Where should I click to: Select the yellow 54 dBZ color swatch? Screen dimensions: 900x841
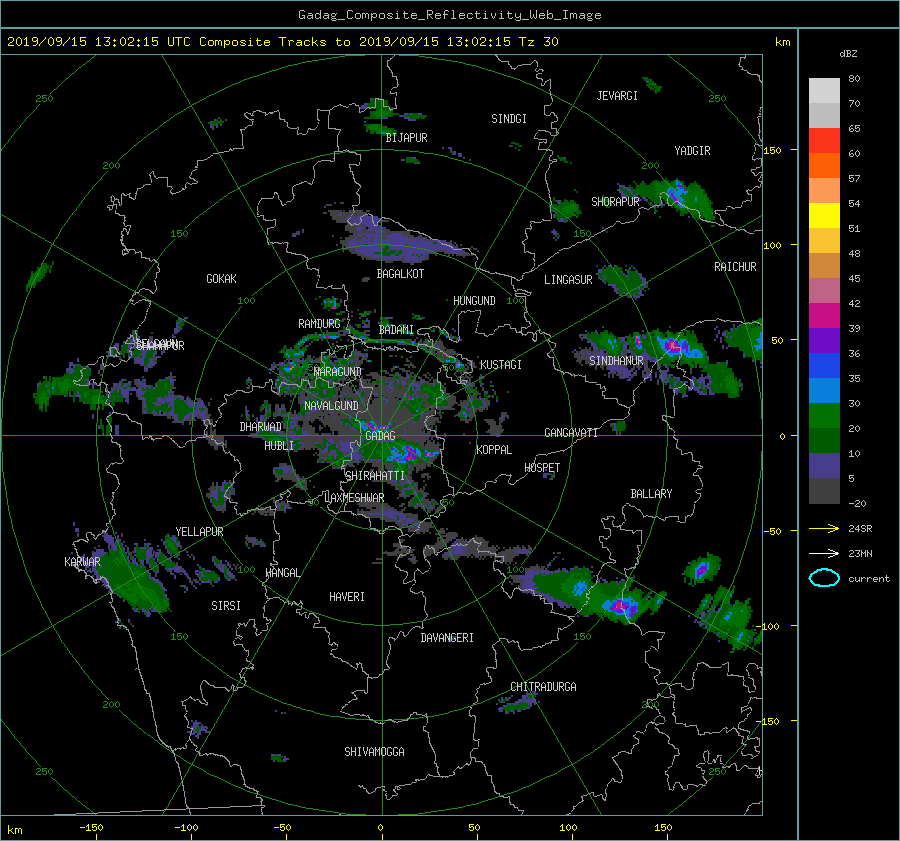[x=824, y=216]
